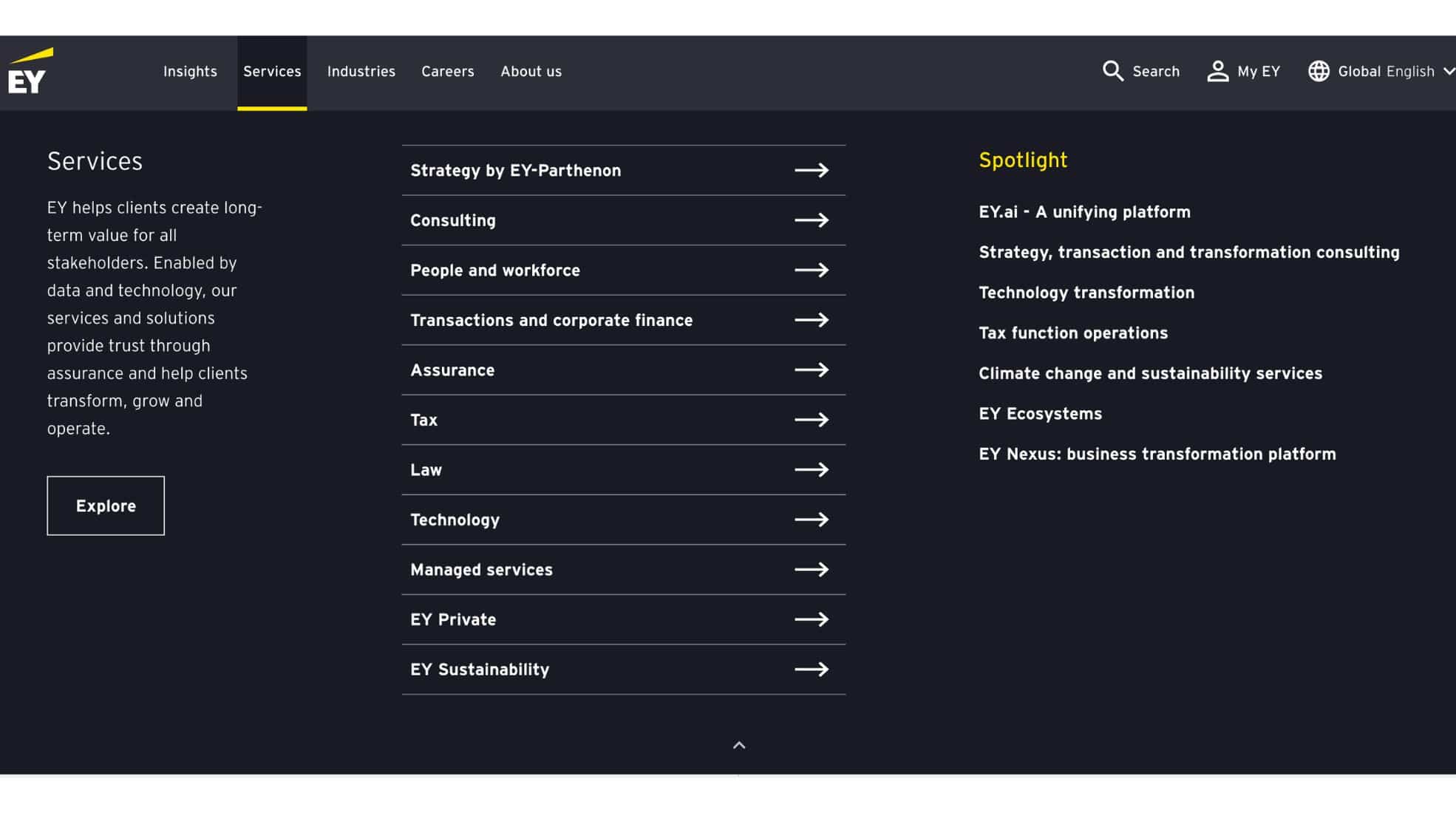This screenshot has height=813, width=1456.
Task: Select the People and workforce service row
Action: tap(494, 271)
